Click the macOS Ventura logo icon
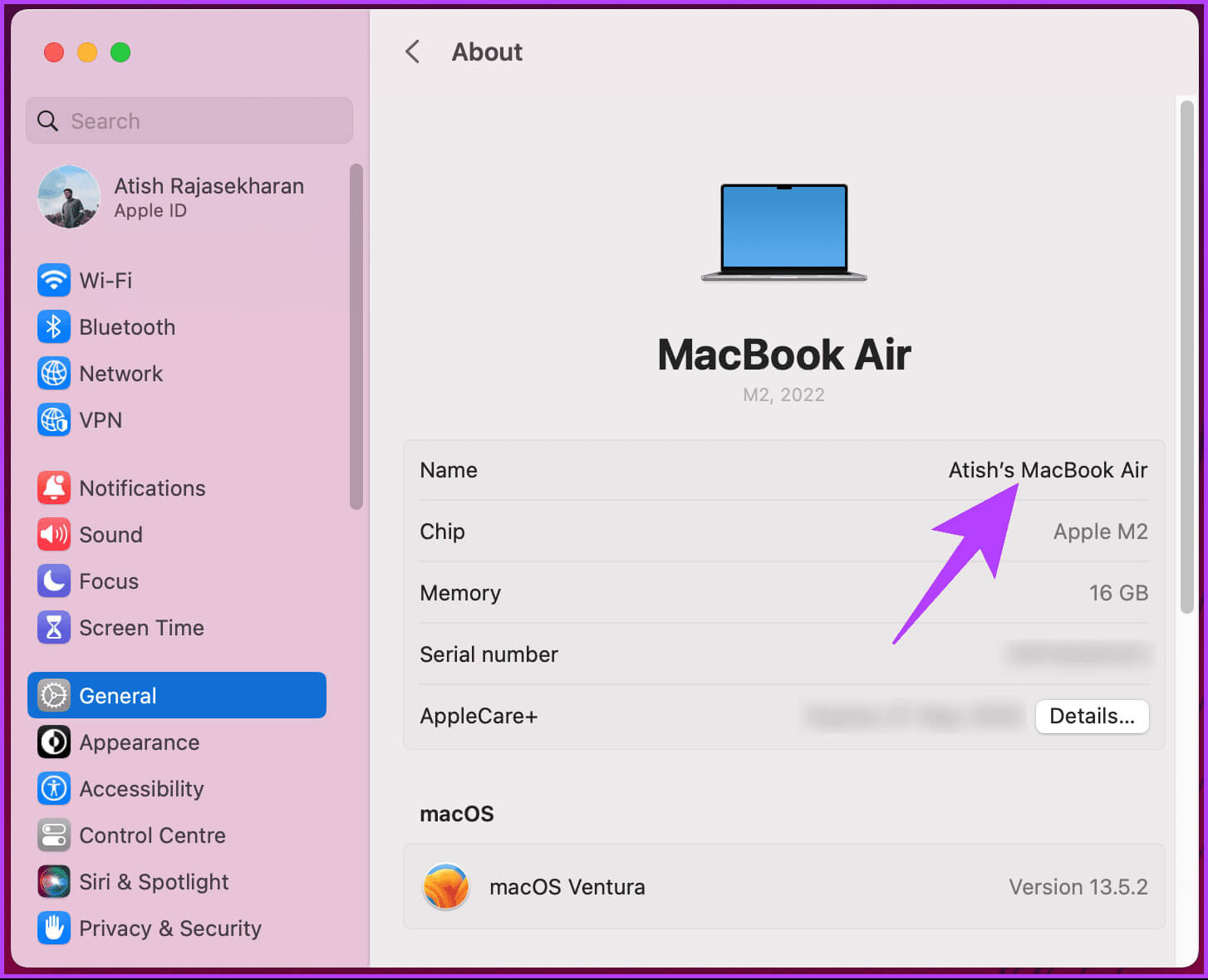 click(x=446, y=886)
